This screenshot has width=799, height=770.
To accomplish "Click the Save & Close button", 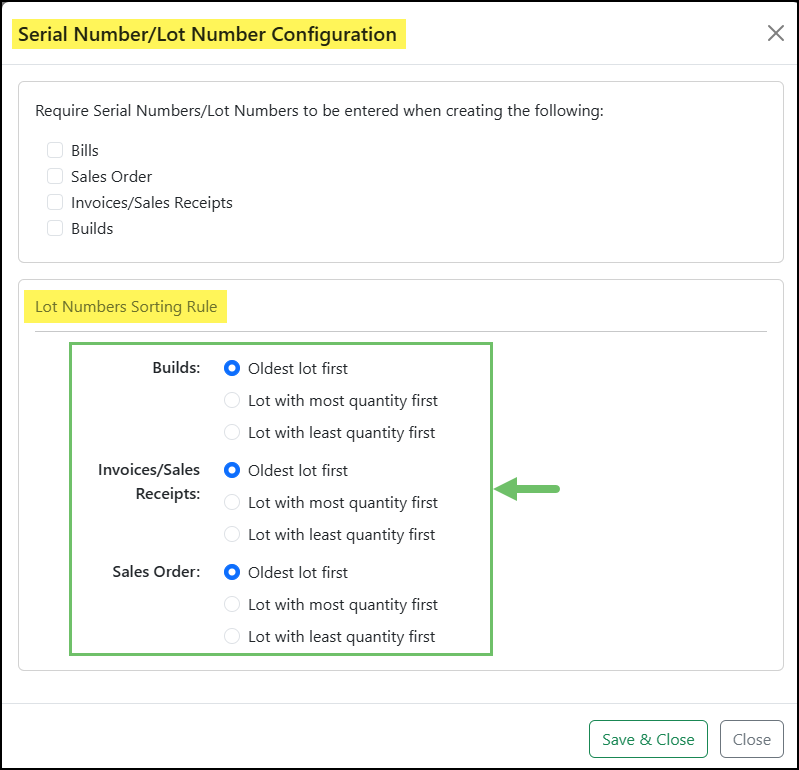I will tap(648, 740).
